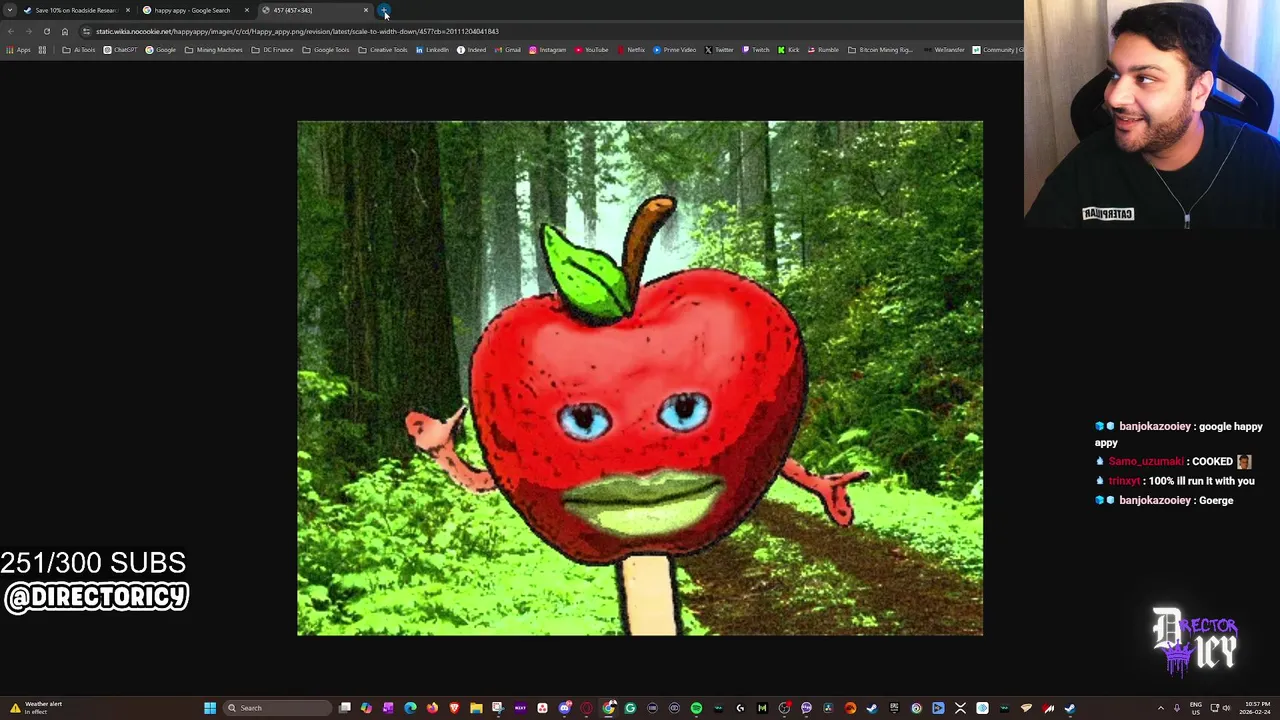
Task: Click the microphone icon in system tray
Action: pyautogui.click(x=1177, y=708)
